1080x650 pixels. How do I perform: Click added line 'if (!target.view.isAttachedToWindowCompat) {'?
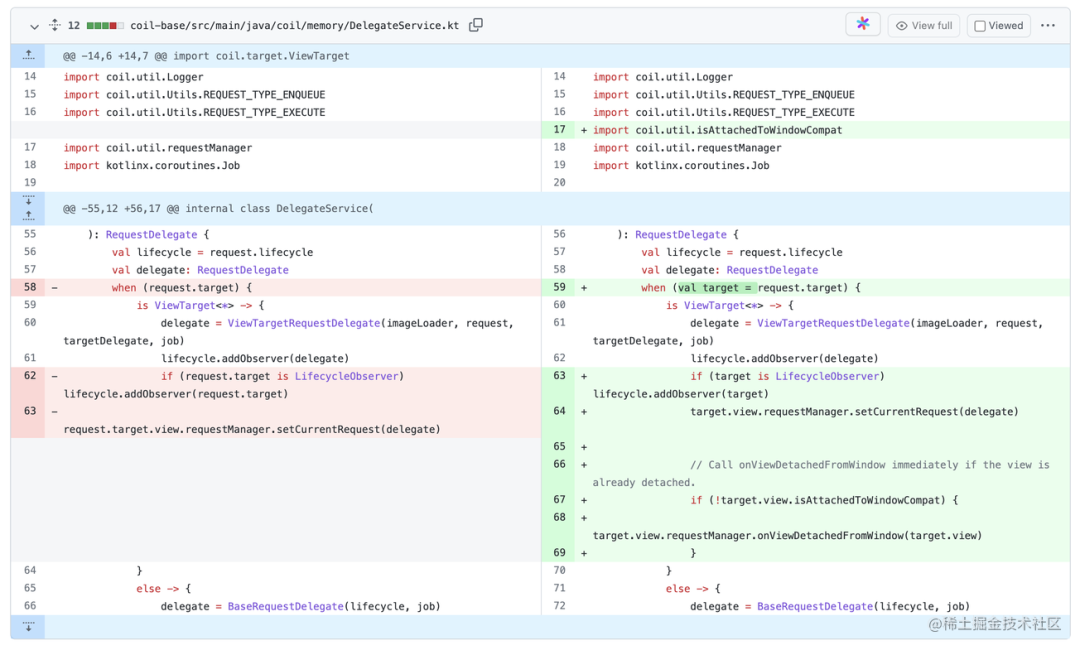pyautogui.click(x=824, y=500)
